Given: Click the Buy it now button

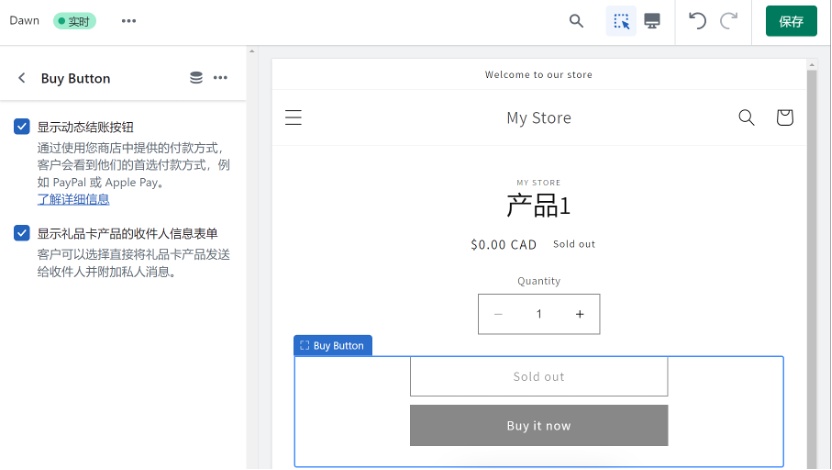Looking at the screenshot, I should pos(539,426).
